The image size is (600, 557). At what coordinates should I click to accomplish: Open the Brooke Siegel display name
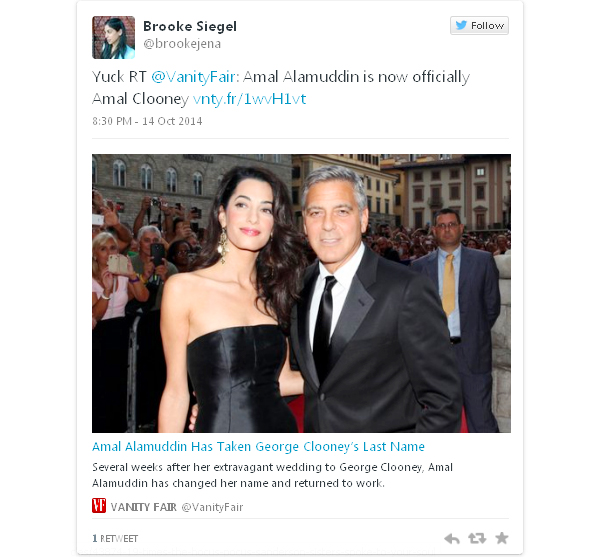190,26
